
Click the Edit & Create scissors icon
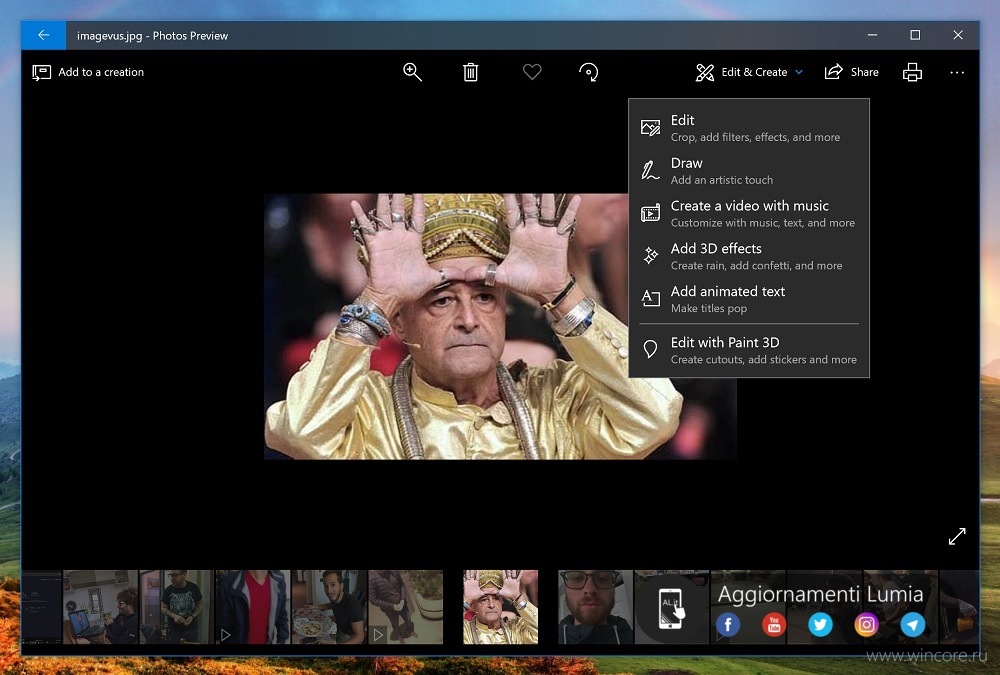tap(705, 72)
